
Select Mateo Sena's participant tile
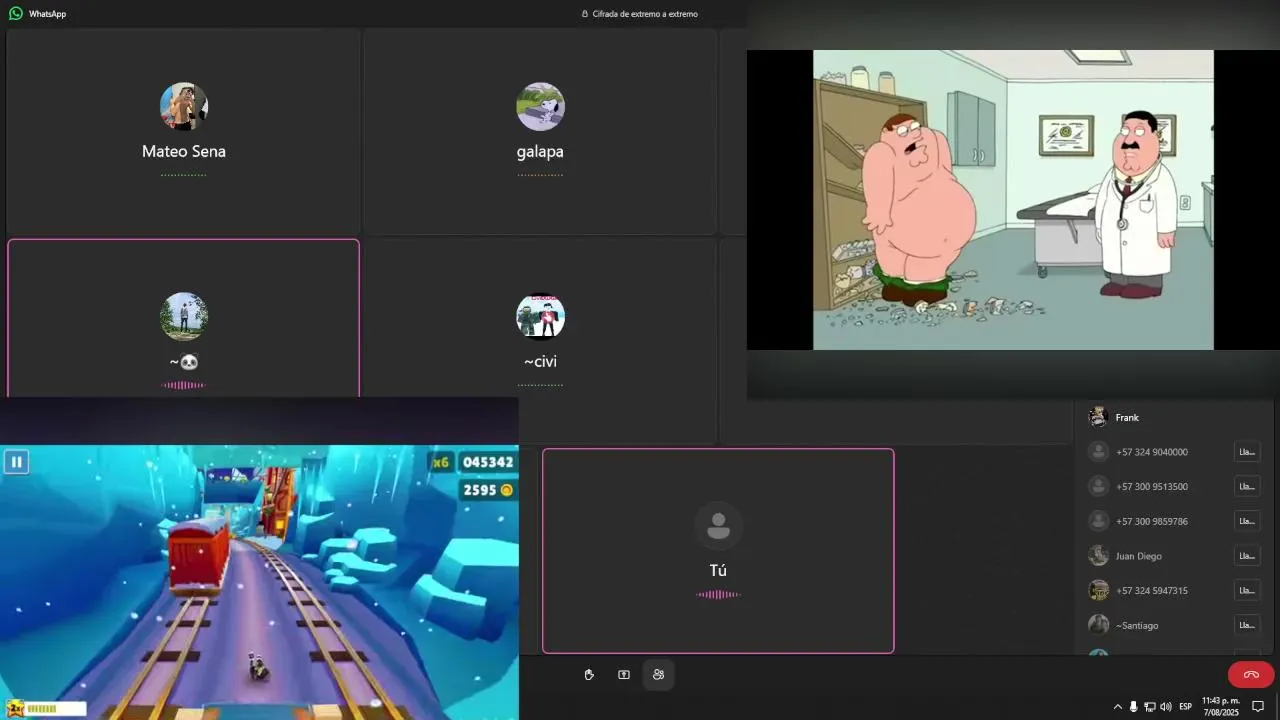click(x=183, y=131)
